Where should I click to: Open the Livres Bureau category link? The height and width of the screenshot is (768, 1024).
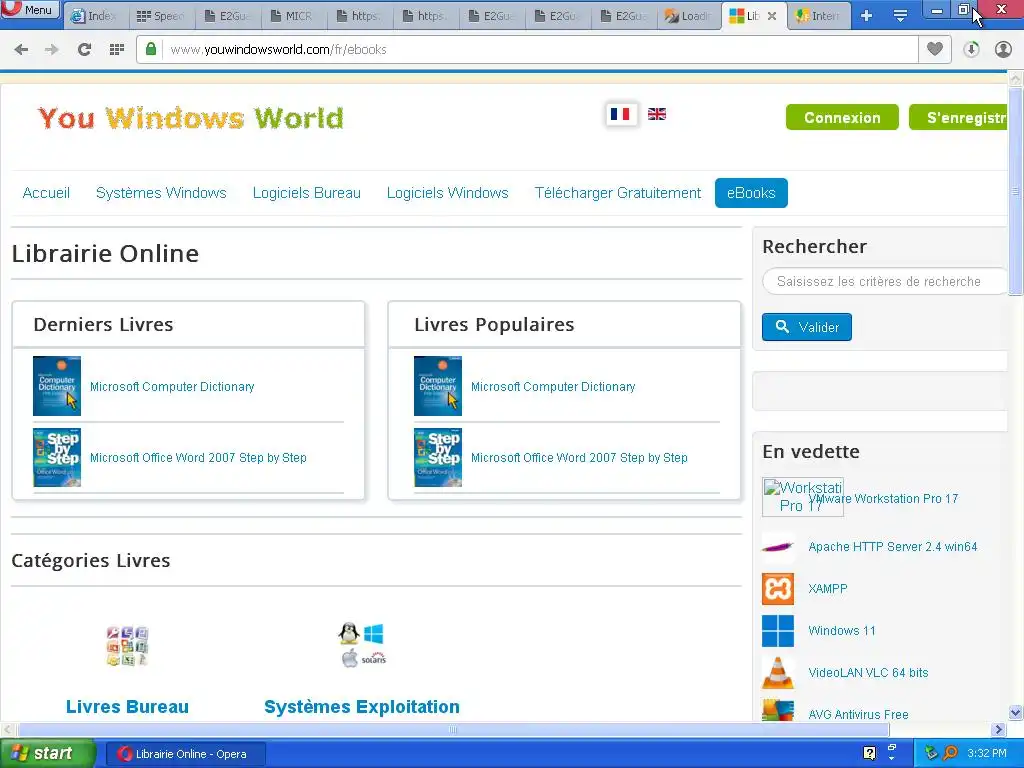(x=127, y=707)
